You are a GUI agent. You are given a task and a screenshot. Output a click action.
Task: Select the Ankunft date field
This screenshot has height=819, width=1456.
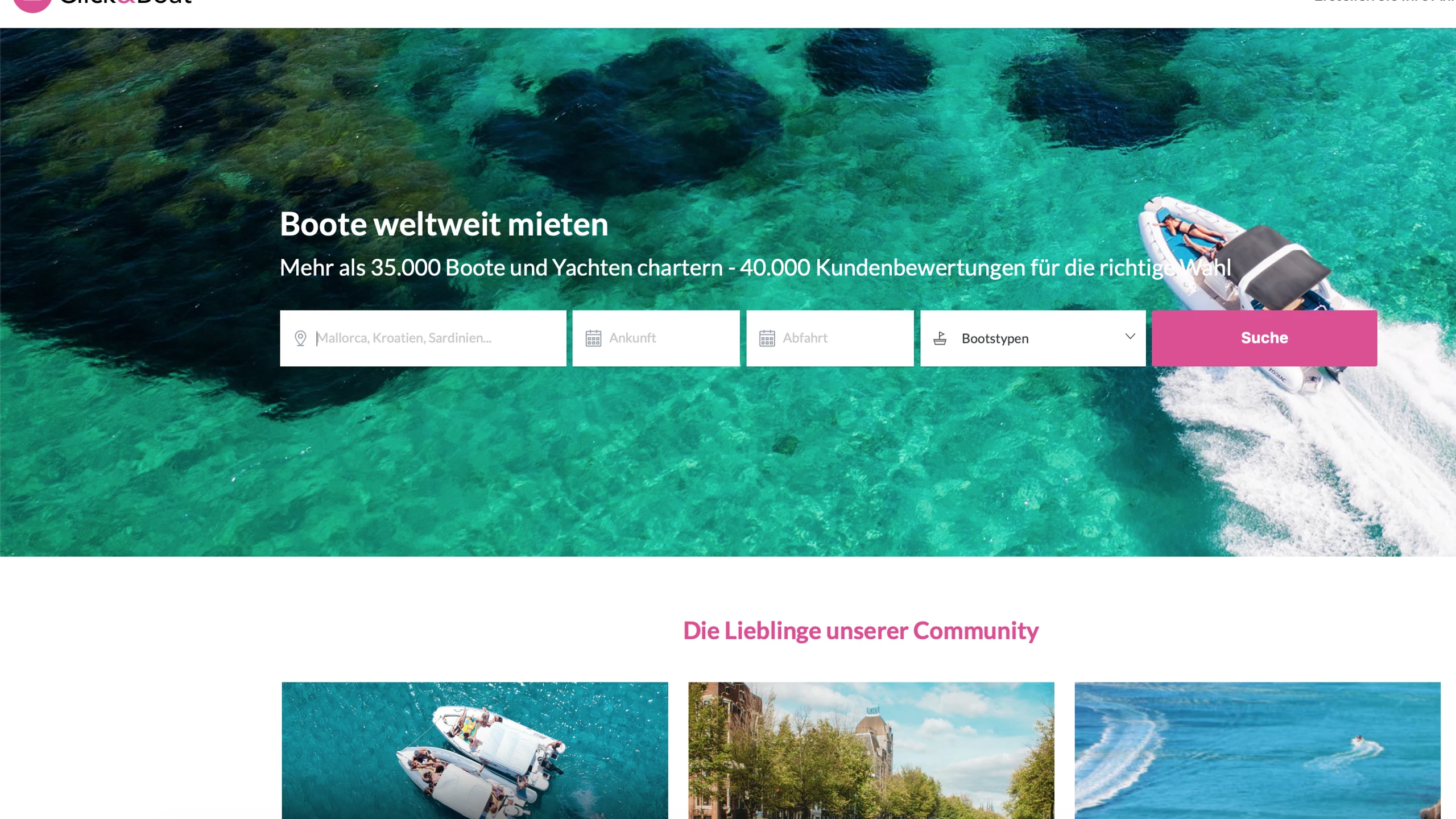pos(656,338)
